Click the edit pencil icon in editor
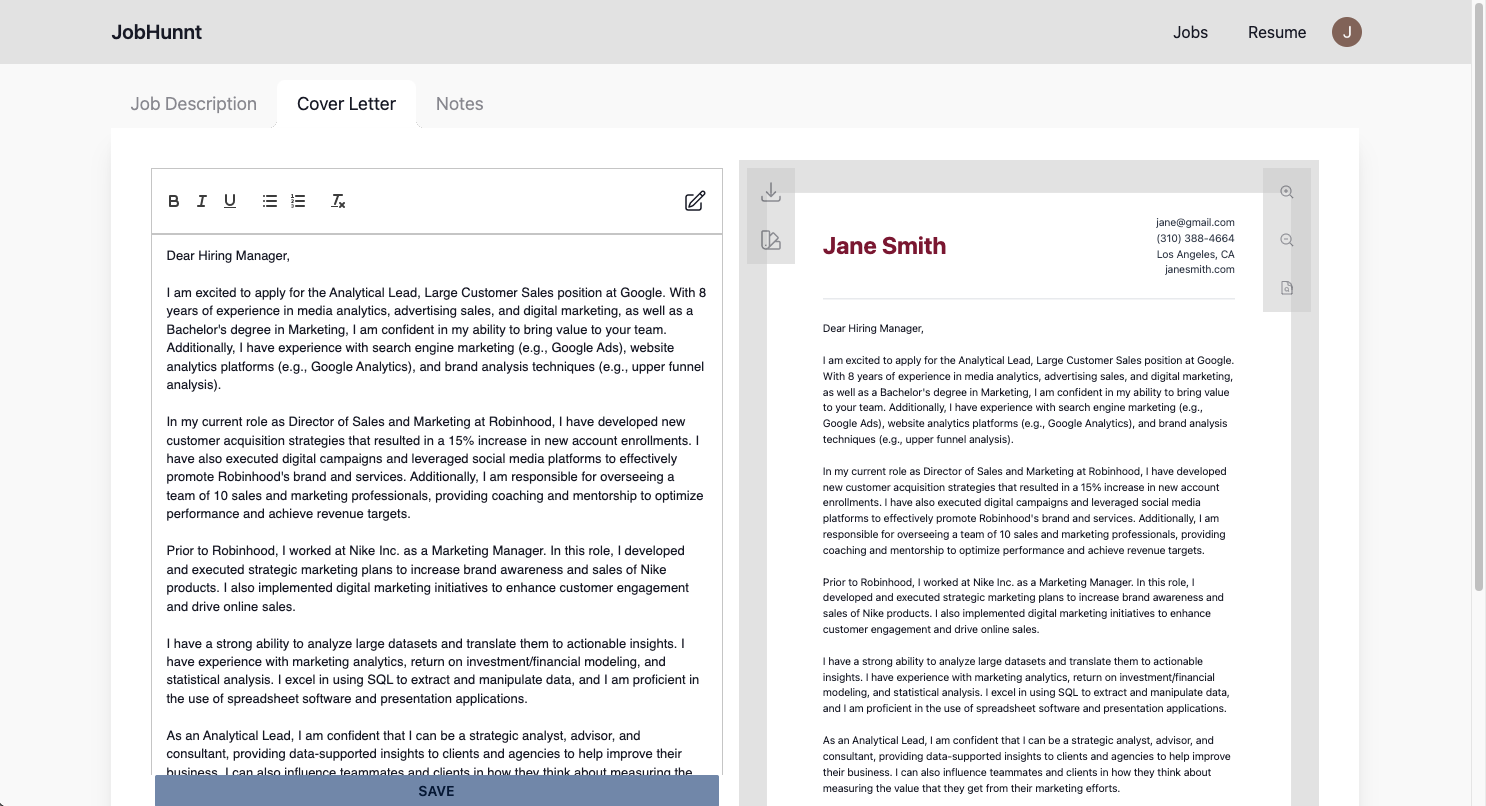 695,201
